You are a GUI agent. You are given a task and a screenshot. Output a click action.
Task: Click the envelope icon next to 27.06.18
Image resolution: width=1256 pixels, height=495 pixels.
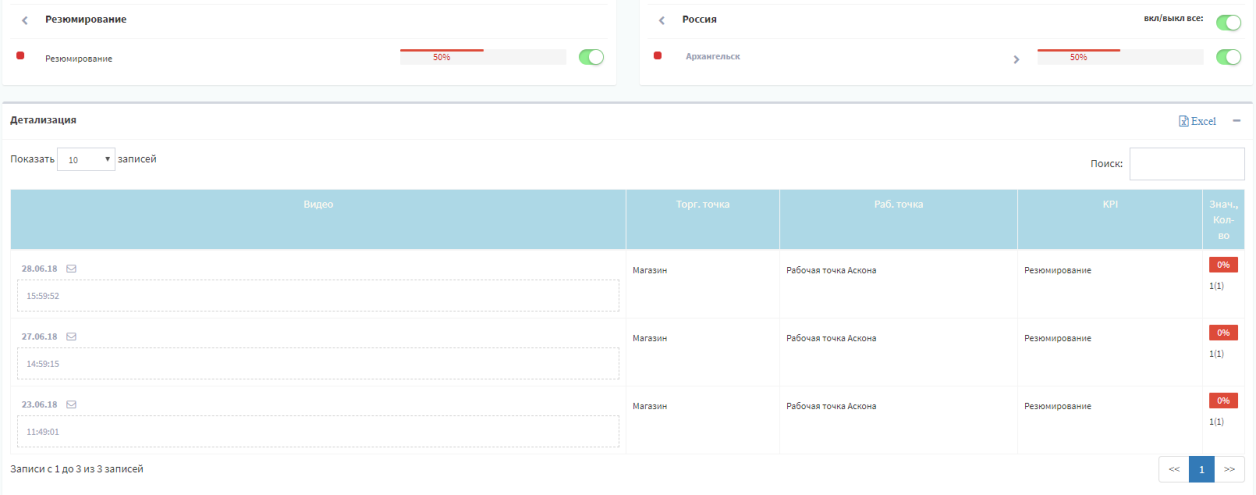71,337
